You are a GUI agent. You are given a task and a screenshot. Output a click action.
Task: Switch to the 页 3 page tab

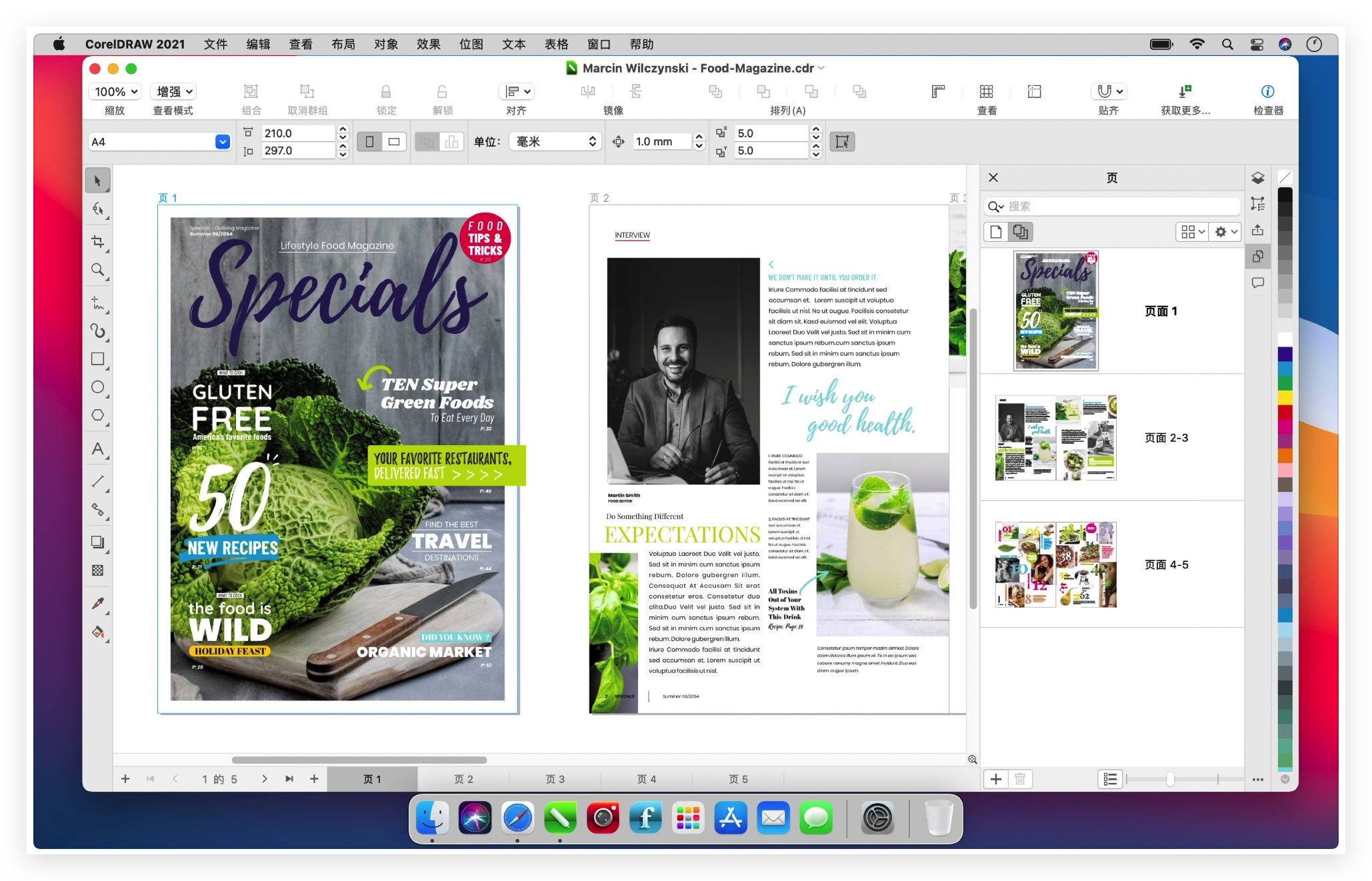(555, 778)
